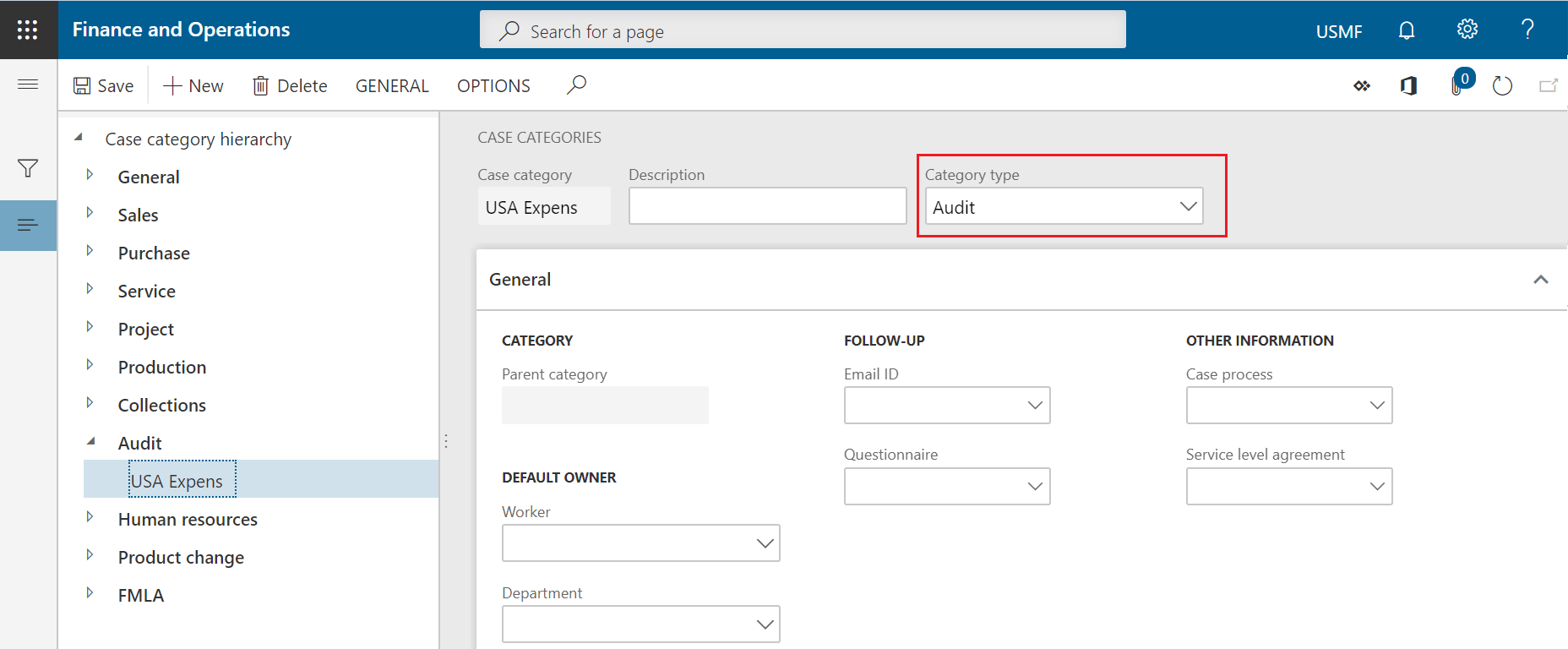Open the settings gear icon
This screenshot has height=649, width=1568.
(1467, 30)
